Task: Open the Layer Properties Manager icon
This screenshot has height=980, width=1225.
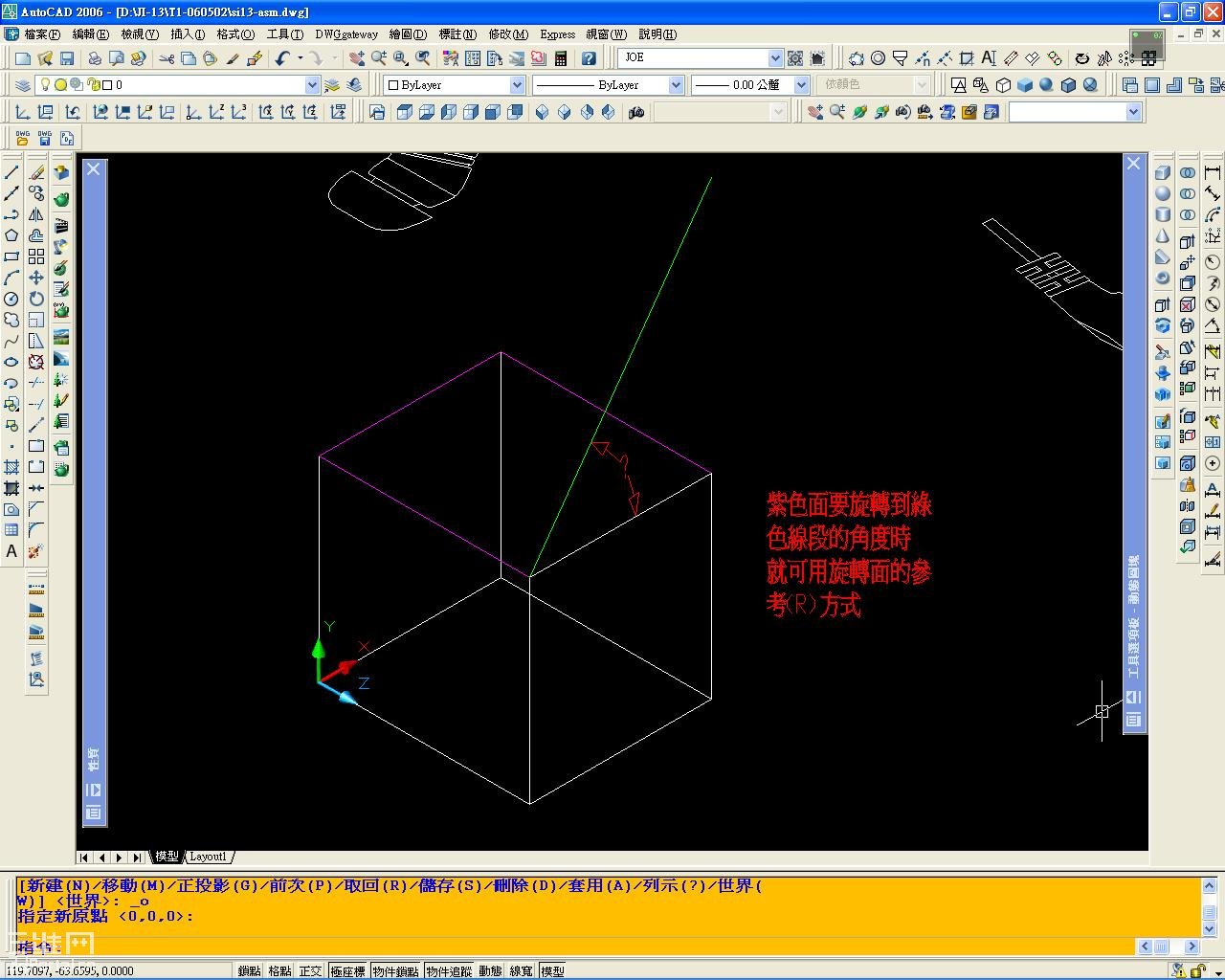Action: tap(23, 85)
